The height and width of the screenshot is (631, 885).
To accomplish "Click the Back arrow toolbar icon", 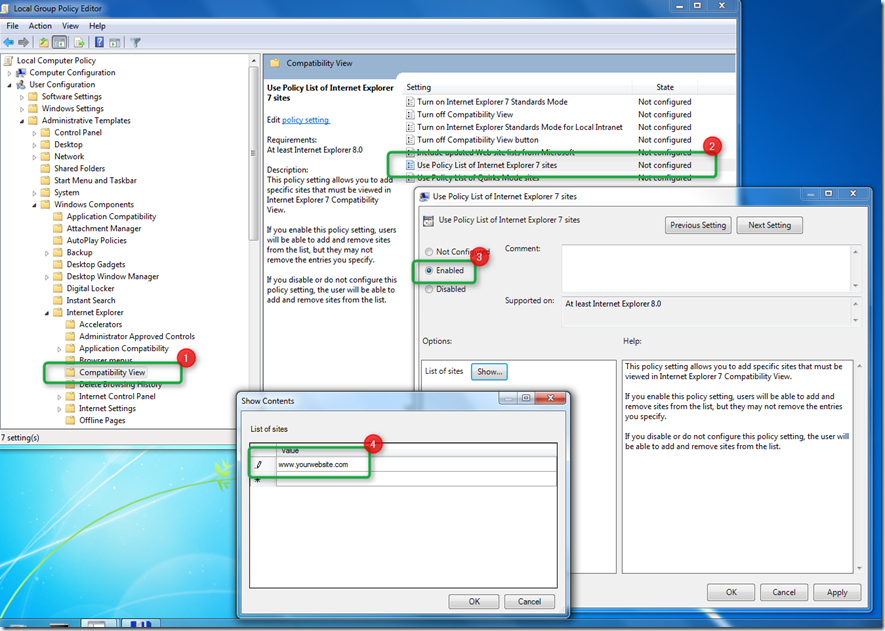I will coord(8,42).
